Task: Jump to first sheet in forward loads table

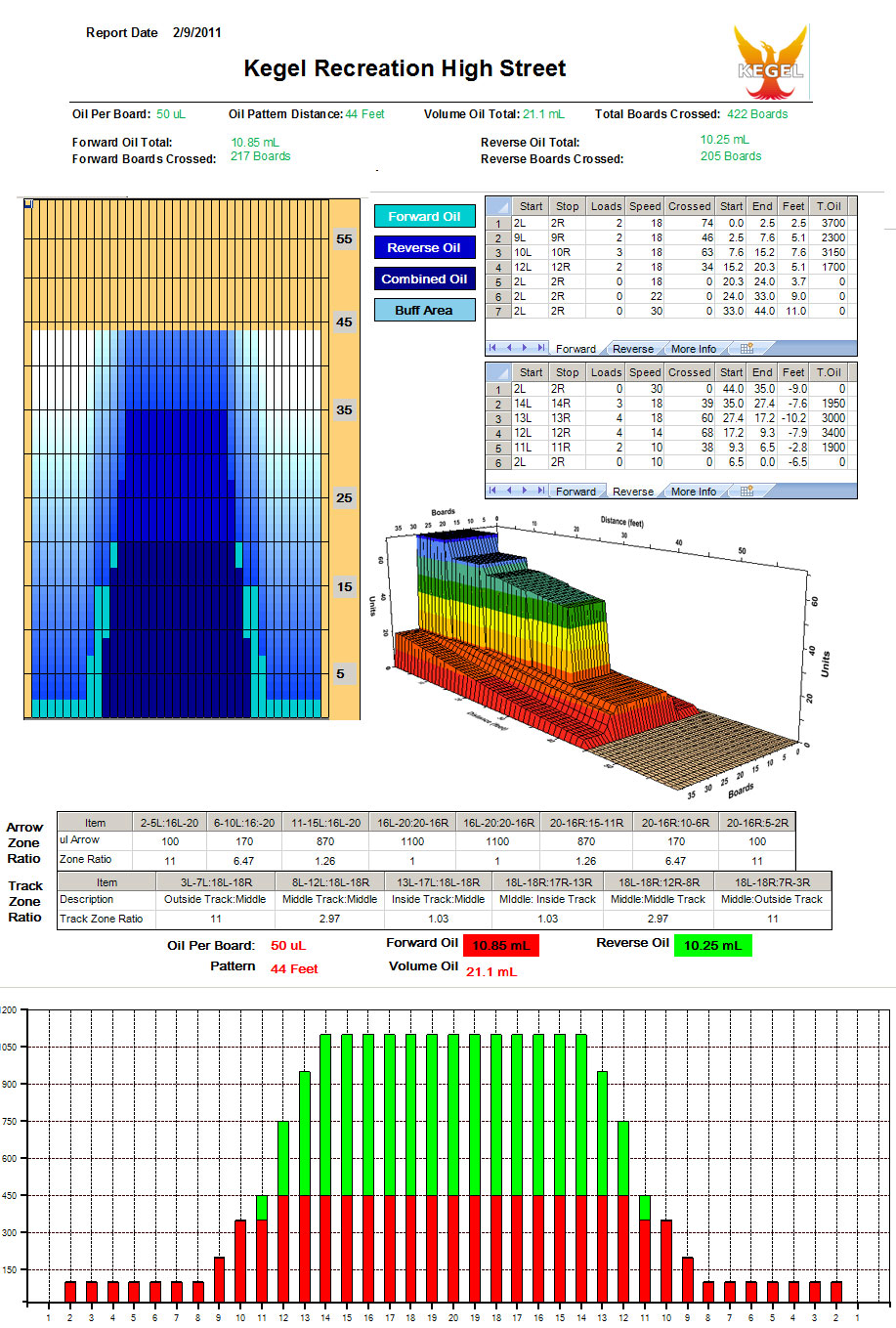Action: 493,348
